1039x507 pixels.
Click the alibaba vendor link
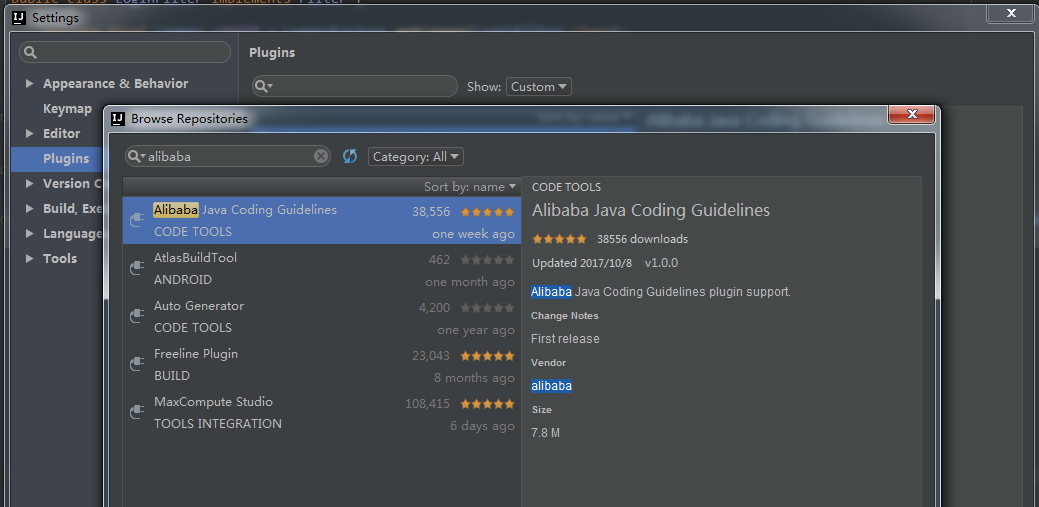551,386
